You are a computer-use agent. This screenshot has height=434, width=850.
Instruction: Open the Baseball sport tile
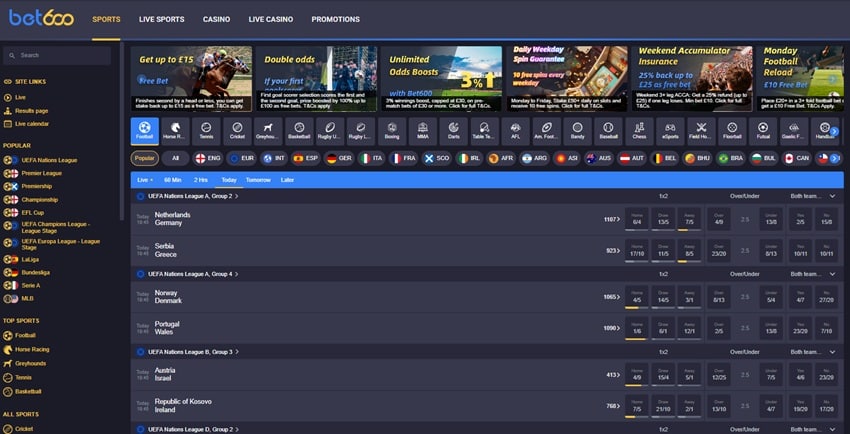point(608,131)
